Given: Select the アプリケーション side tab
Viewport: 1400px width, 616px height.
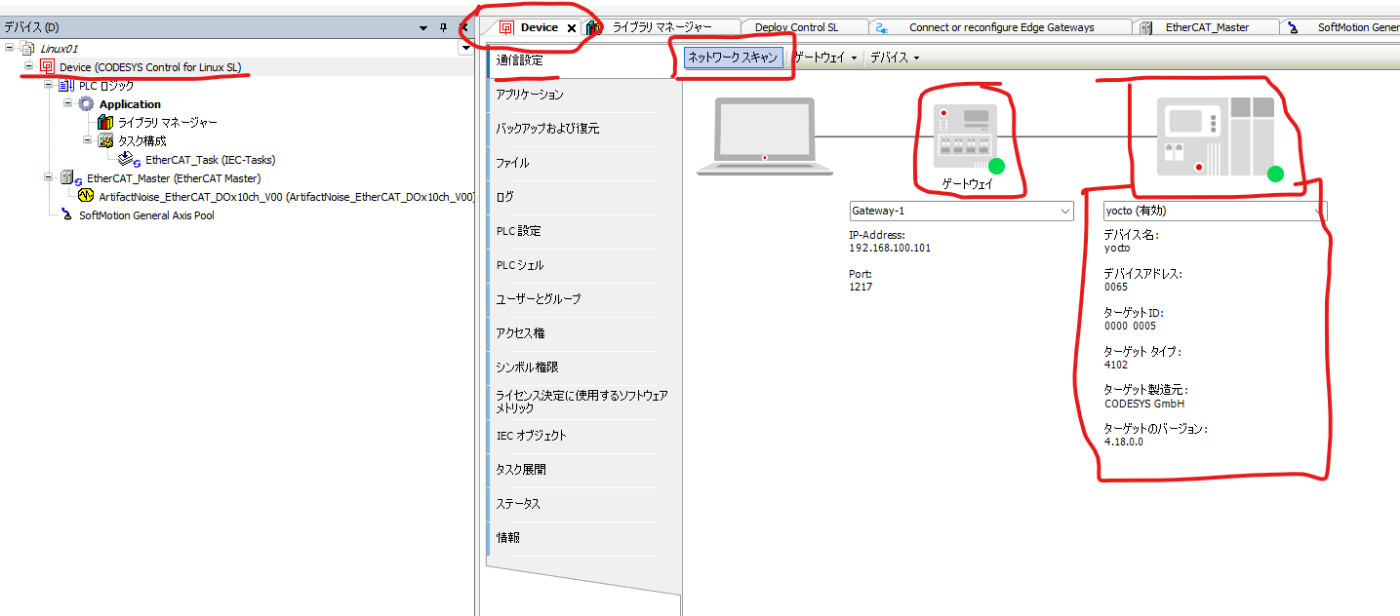Looking at the screenshot, I should 584,94.
